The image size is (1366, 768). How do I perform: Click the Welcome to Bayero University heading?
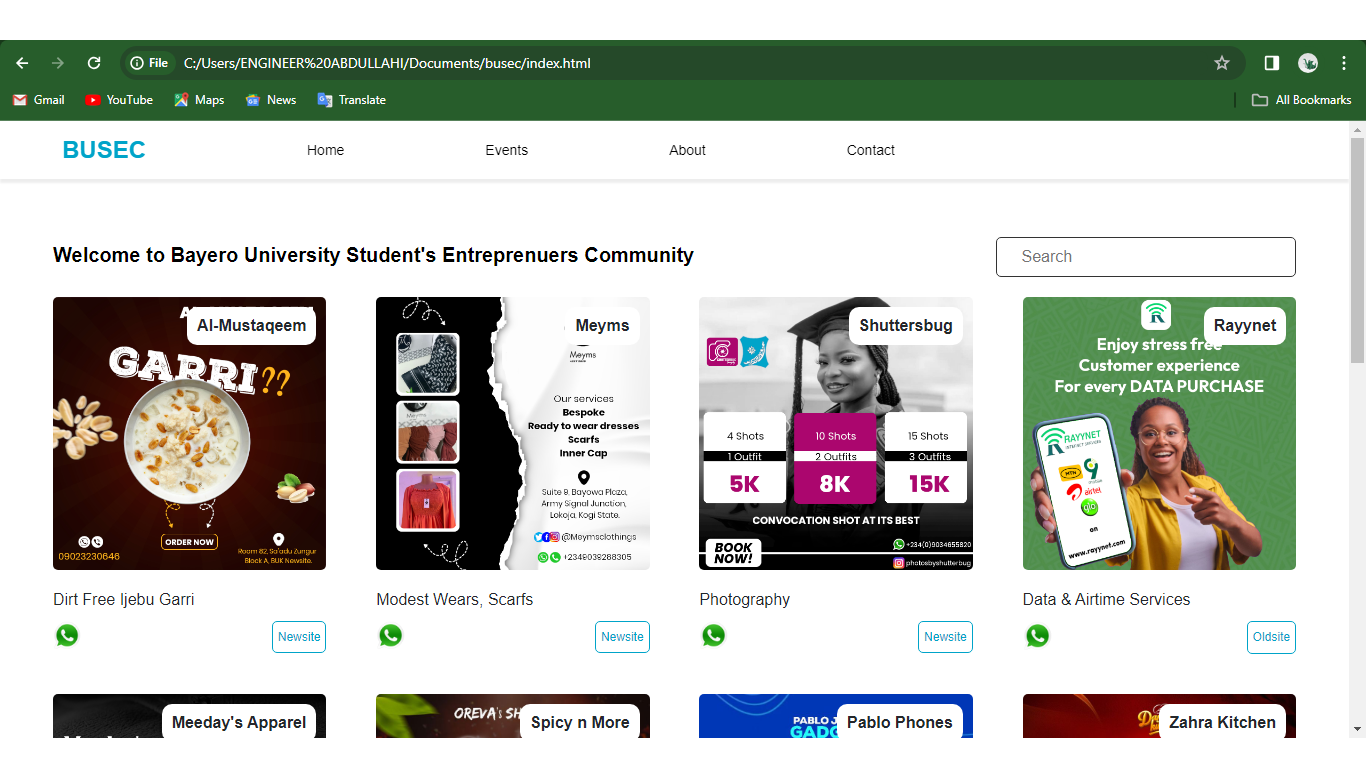373,255
